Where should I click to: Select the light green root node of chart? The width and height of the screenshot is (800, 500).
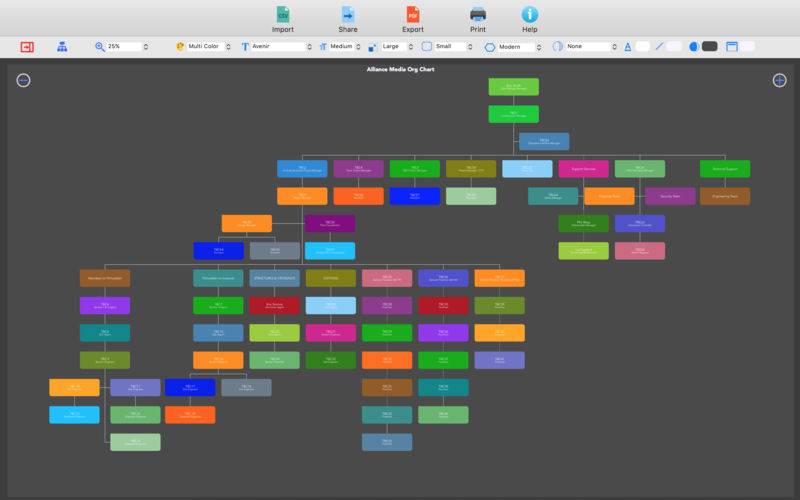[514, 87]
